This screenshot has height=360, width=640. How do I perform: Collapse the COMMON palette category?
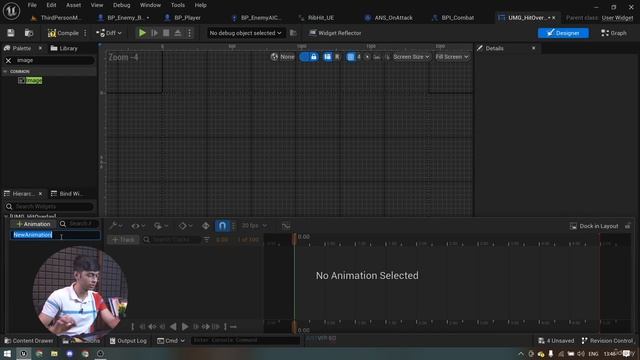[5, 71]
